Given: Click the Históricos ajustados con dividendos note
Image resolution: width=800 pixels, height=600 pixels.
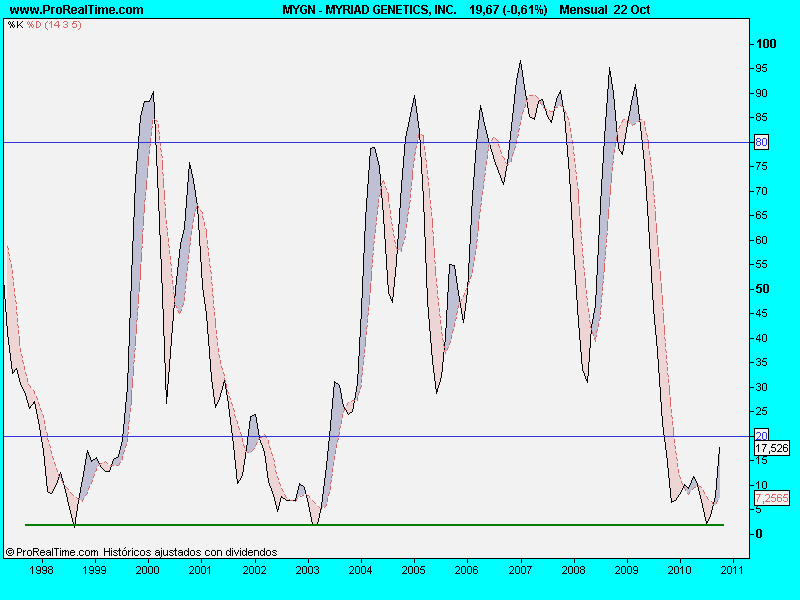Looking at the screenshot, I should point(190,552).
